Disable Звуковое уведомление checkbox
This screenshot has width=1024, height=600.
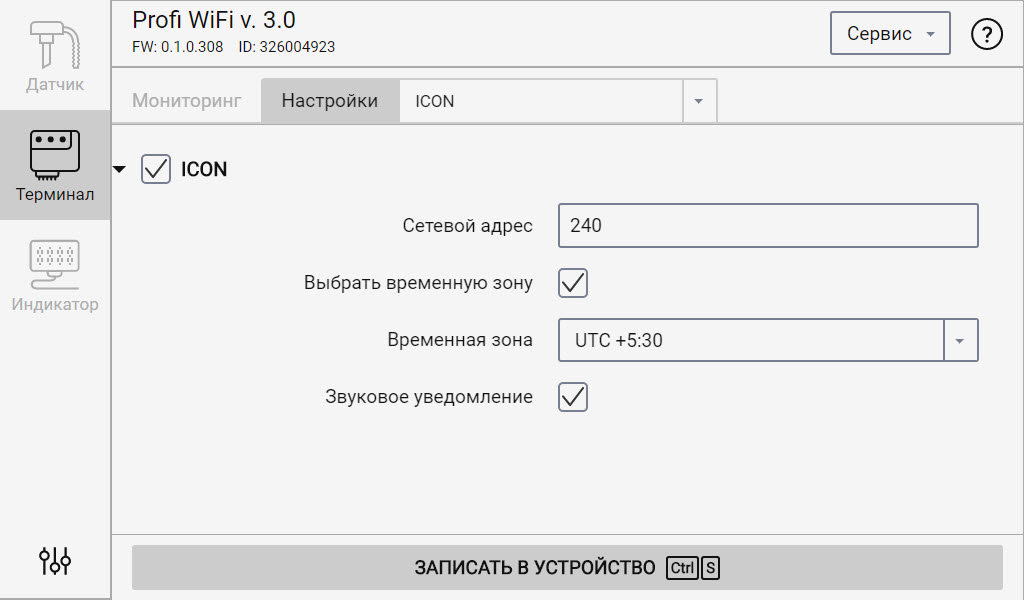coord(573,397)
